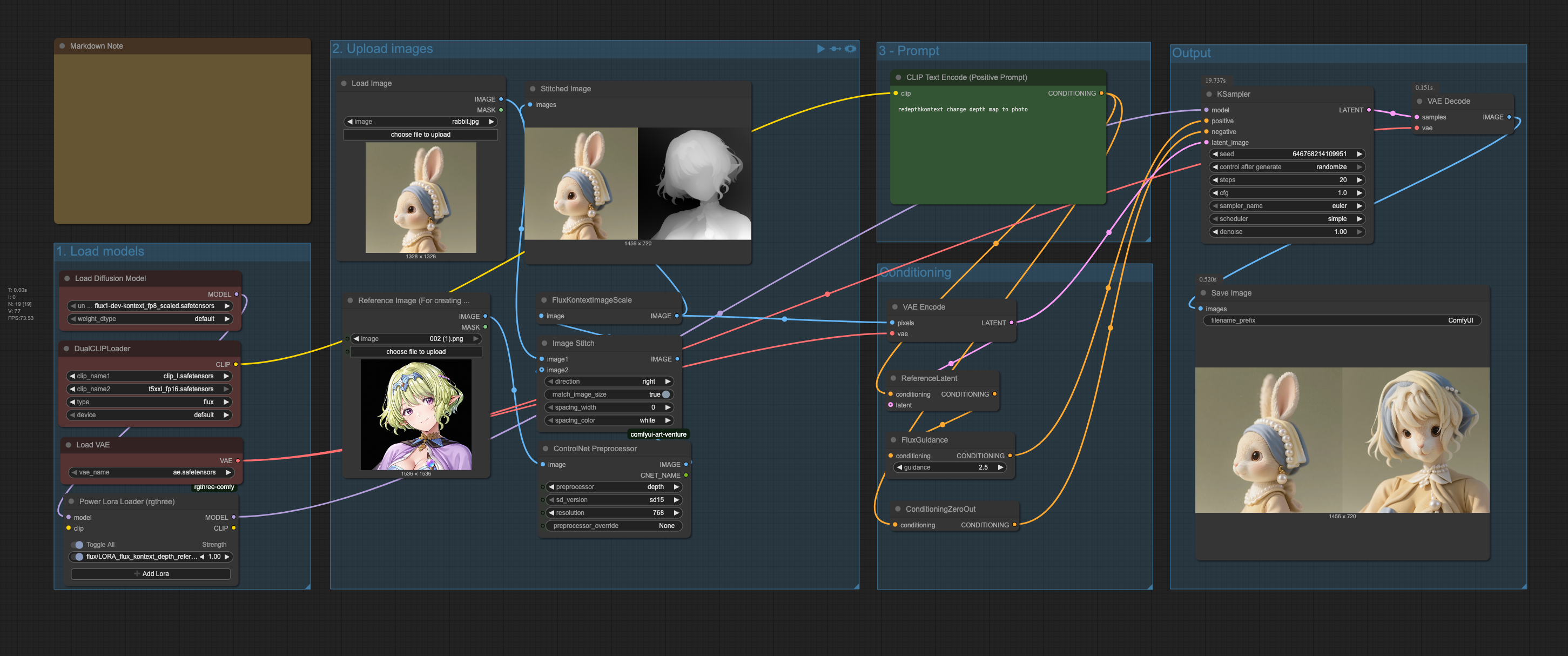Click the collapse dot on ControlNet Preprocessor node
The width and height of the screenshot is (1568, 656).
[546, 449]
